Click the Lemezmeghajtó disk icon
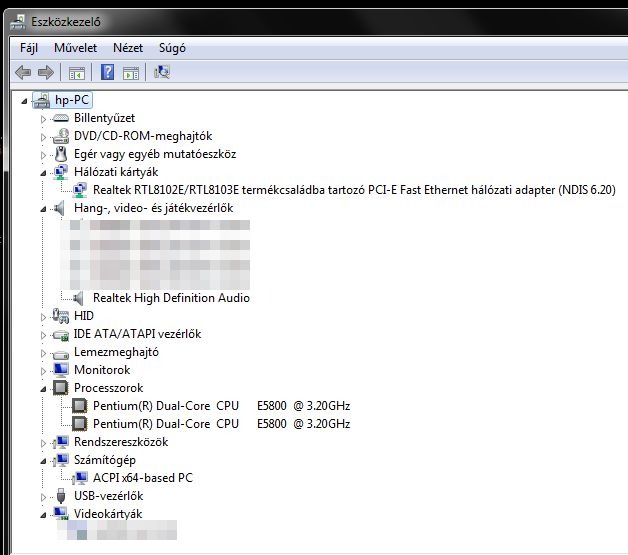Screen dimensions: 628x555 click(61, 354)
